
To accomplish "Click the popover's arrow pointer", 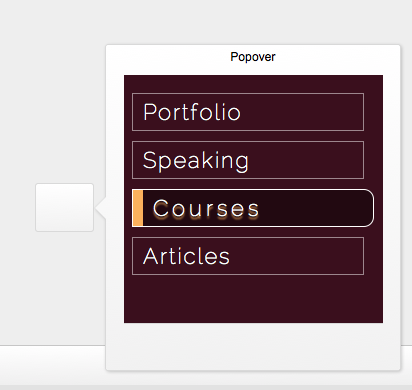I will pyautogui.click(x=100, y=207).
